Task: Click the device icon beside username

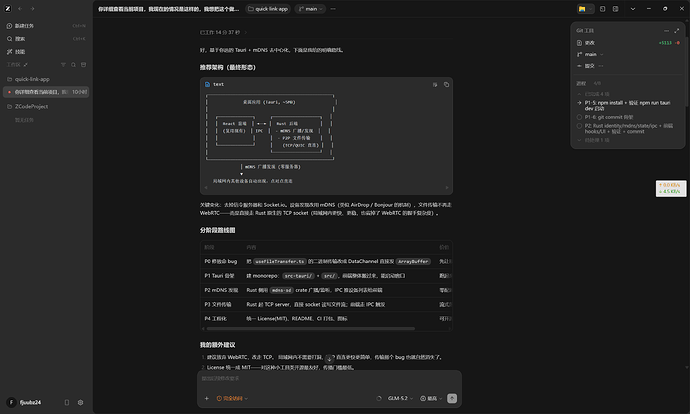Action: click(67, 402)
